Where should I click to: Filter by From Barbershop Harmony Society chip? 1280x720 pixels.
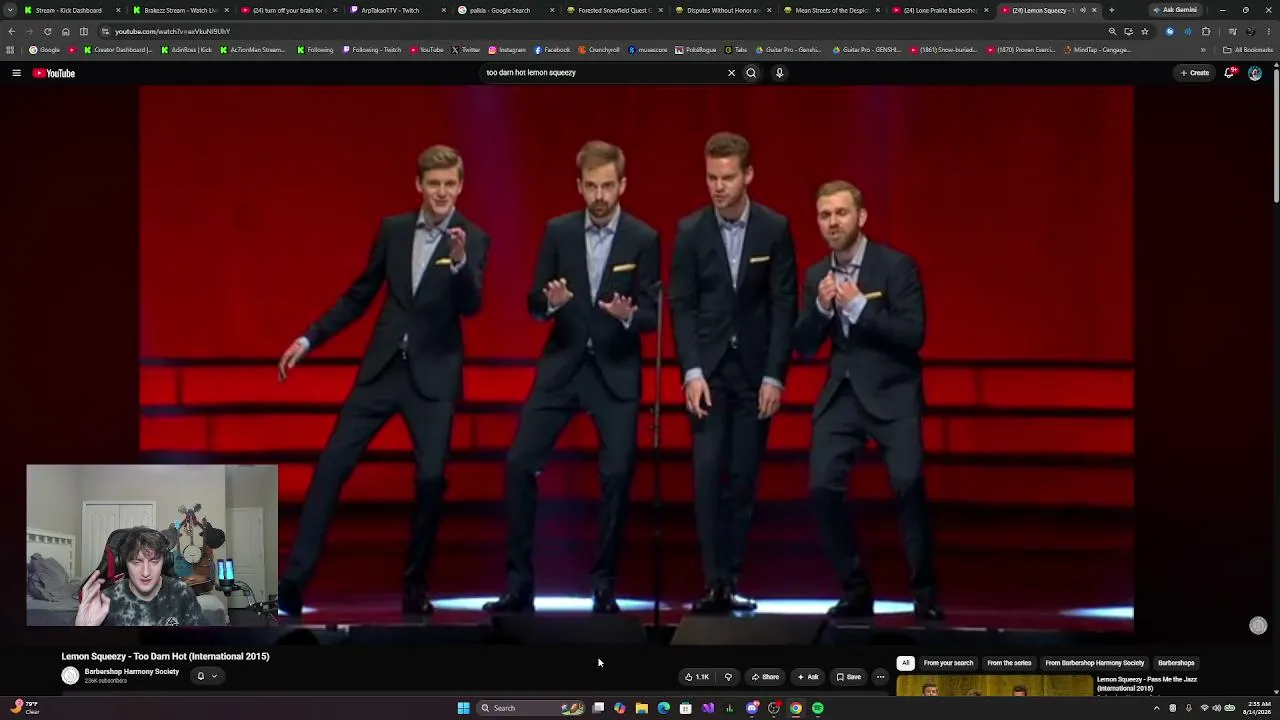coord(1094,663)
